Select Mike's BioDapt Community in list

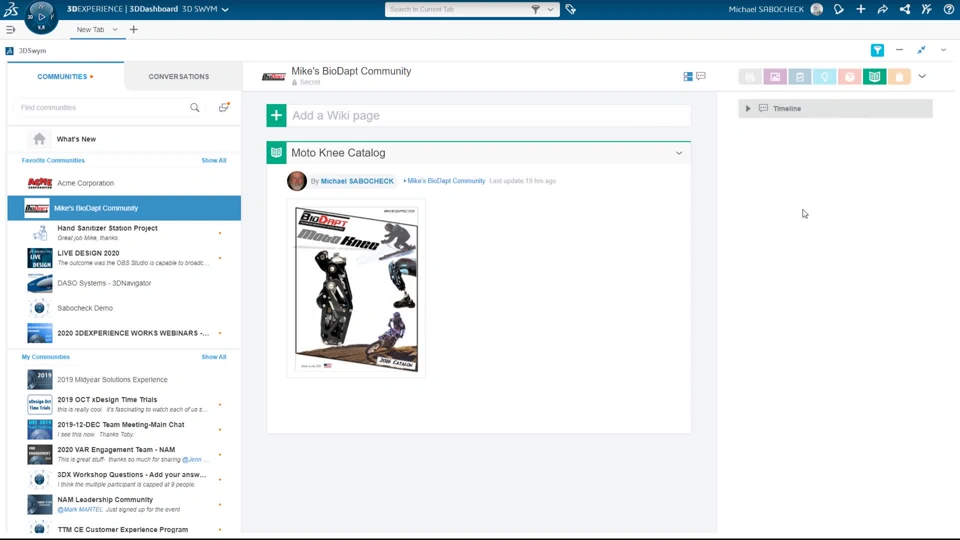click(x=124, y=208)
